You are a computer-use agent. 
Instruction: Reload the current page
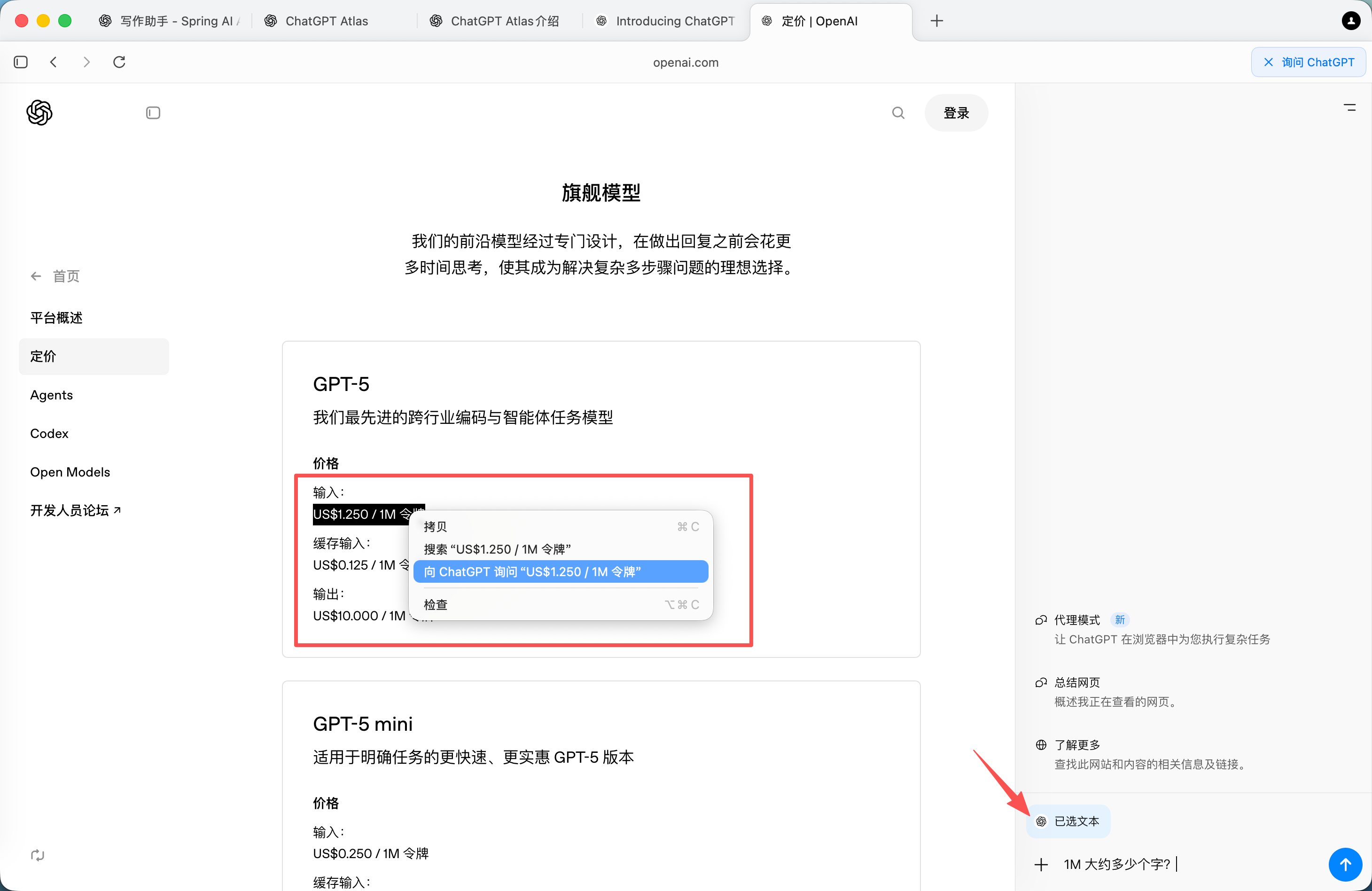[x=119, y=62]
